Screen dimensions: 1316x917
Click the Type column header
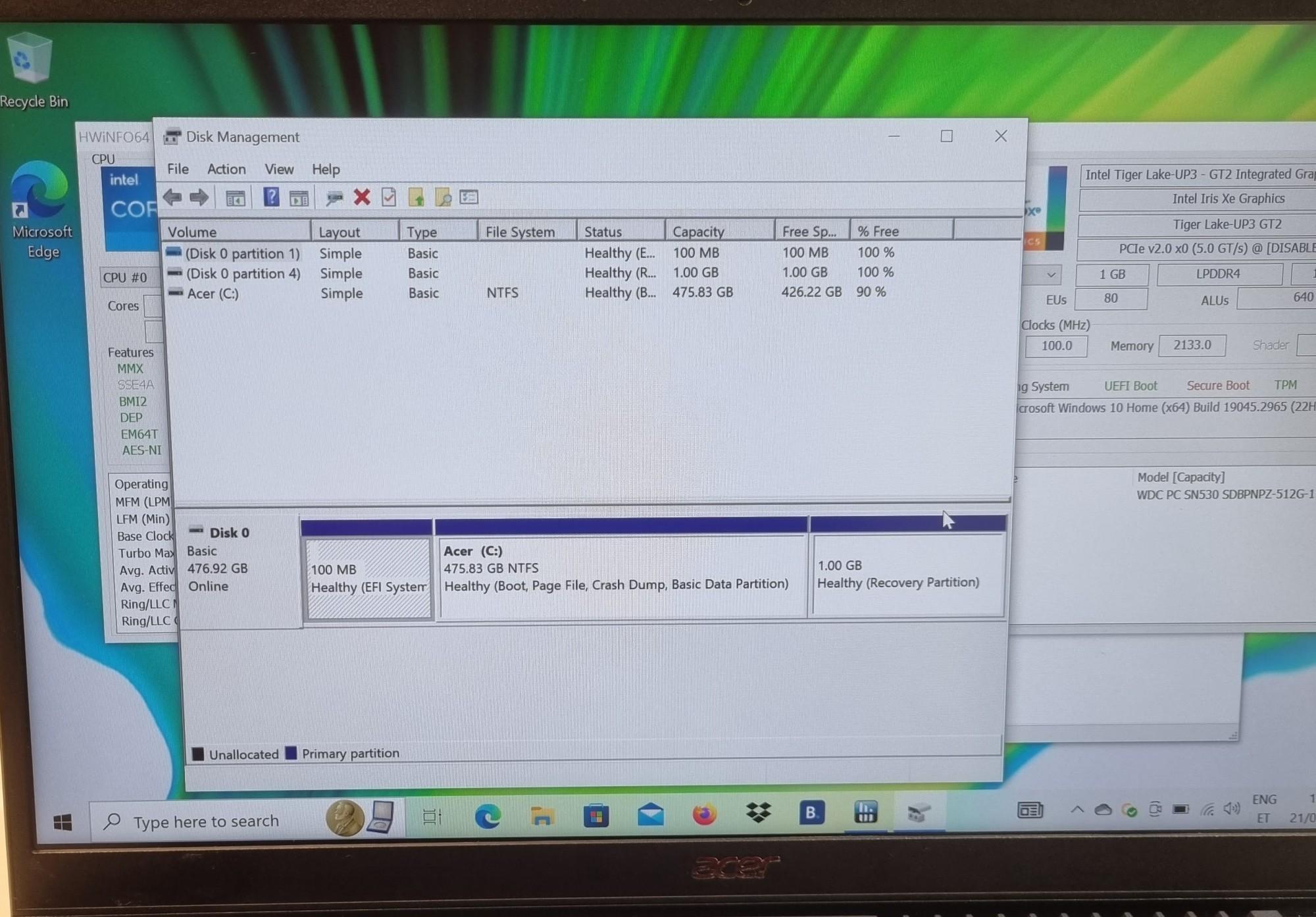438,232
